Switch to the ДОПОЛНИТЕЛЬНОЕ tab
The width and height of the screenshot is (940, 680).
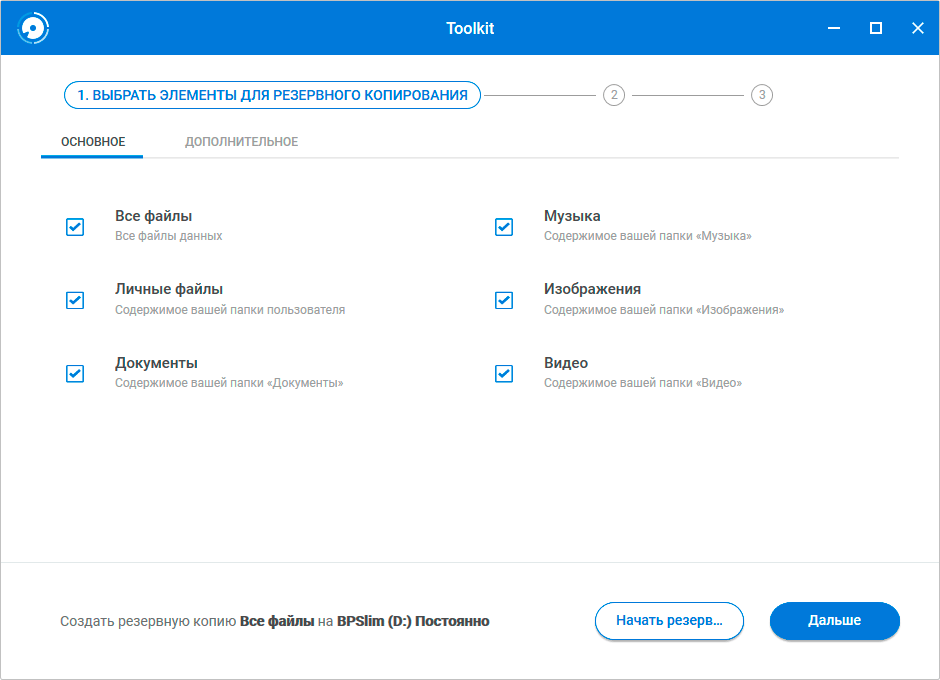click(241, 142)
